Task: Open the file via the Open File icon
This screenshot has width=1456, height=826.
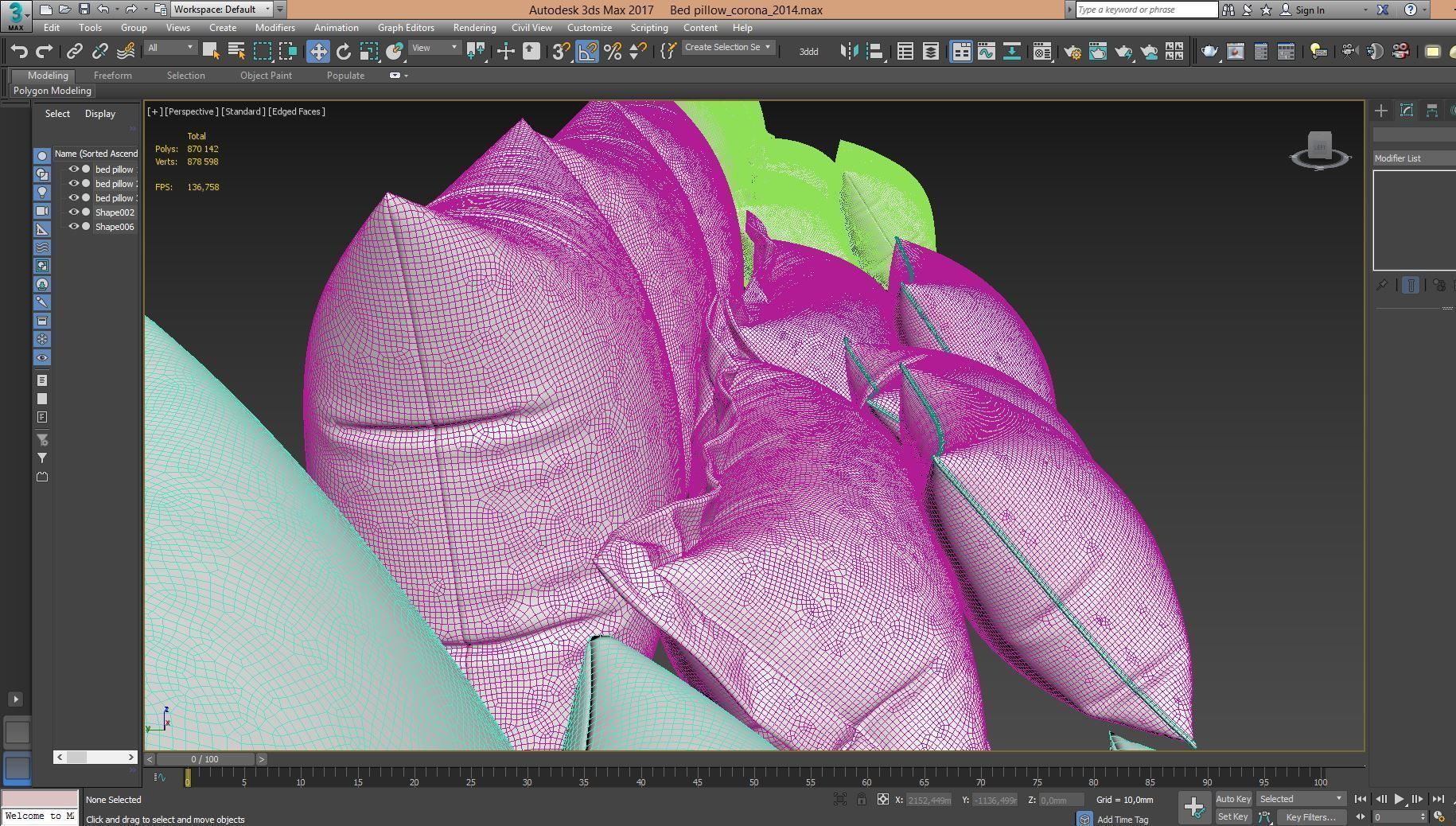Action: (65, 10)
